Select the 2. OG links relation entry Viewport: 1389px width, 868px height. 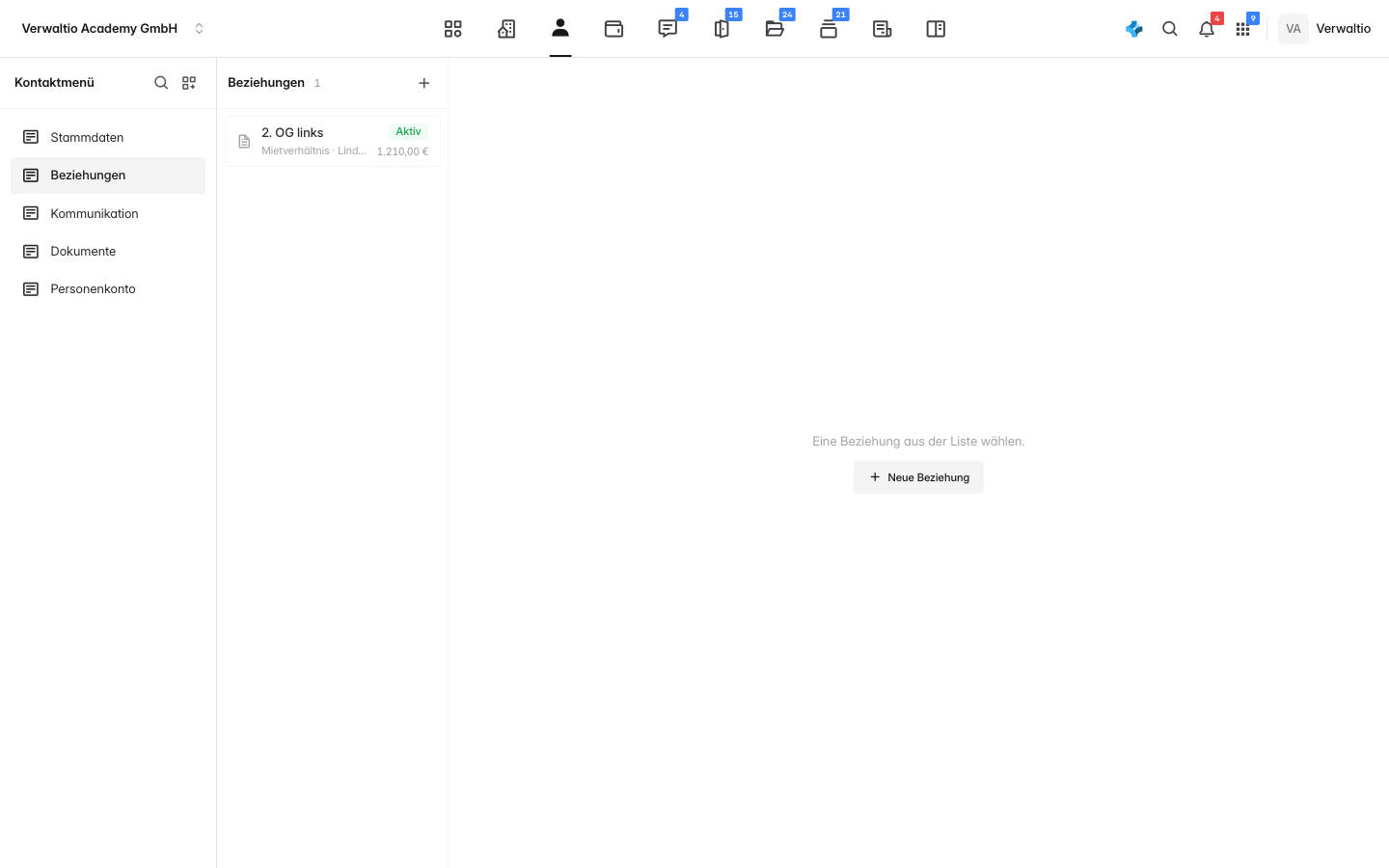click(333, 141)
